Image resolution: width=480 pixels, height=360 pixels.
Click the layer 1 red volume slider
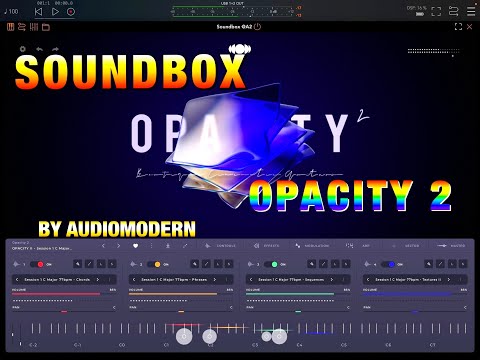pyautogui.click(x=64, y=294)
